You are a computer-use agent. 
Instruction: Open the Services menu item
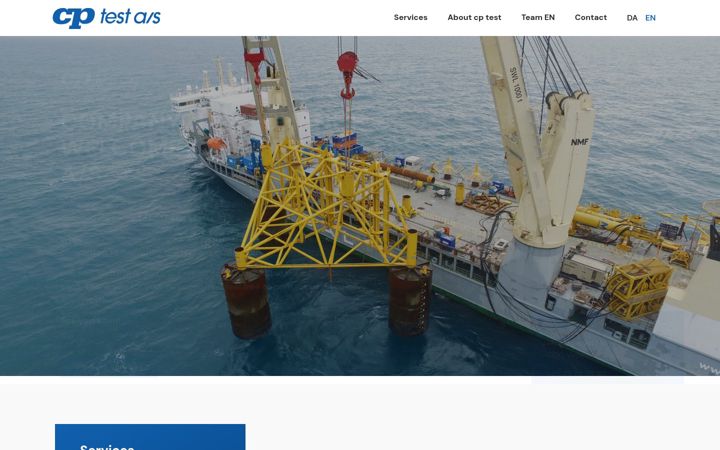411,17
